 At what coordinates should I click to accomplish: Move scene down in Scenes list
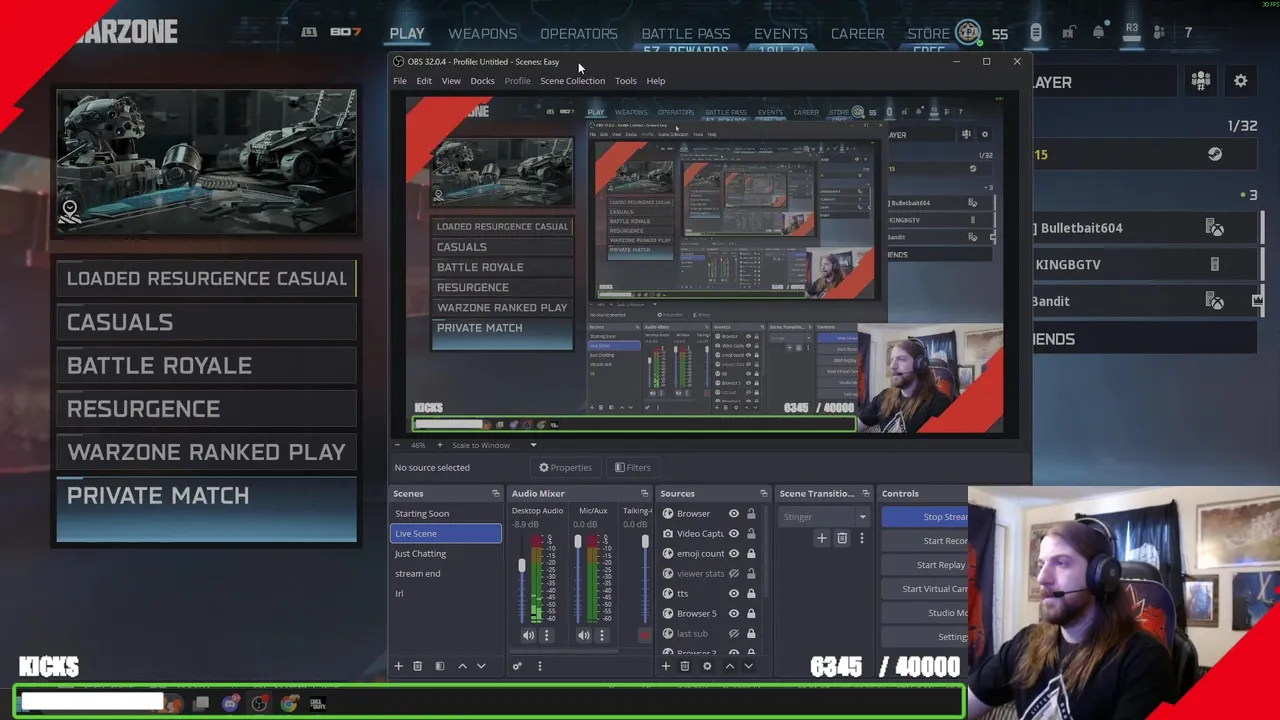(481, 666)
